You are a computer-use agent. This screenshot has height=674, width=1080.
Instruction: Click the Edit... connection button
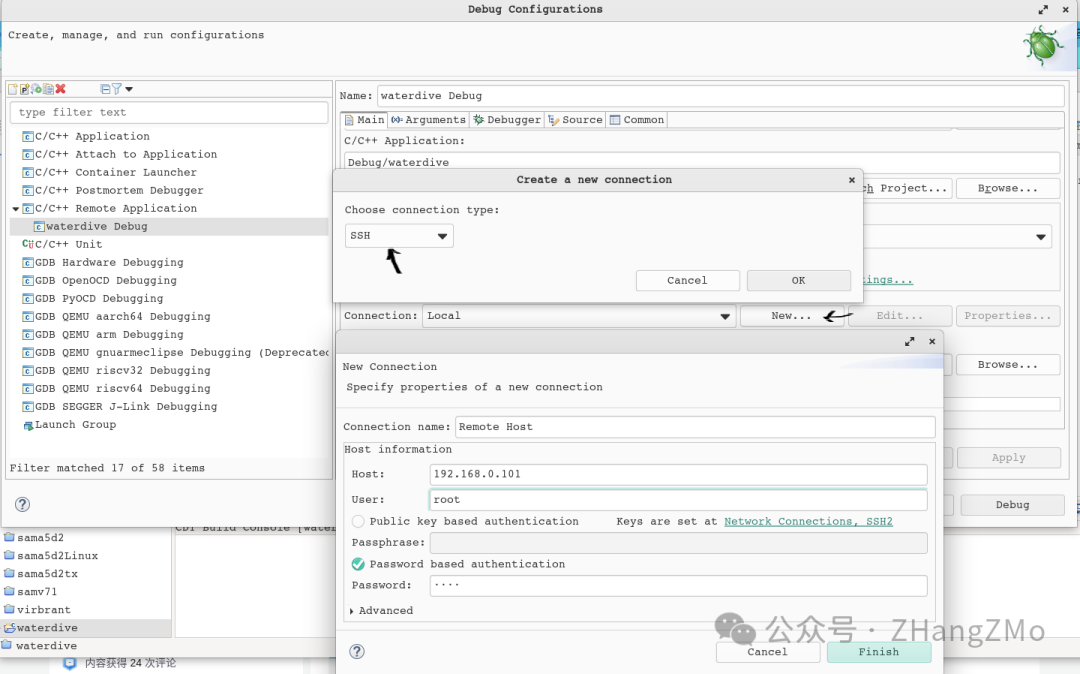pos(900,316)
